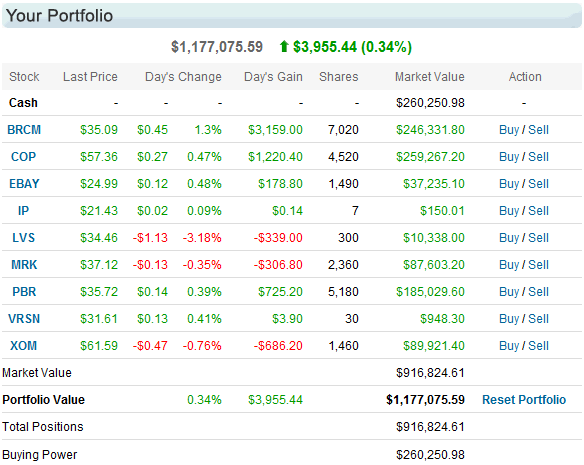Select MRK day's gain -$306.80

(x=278, y=265)
